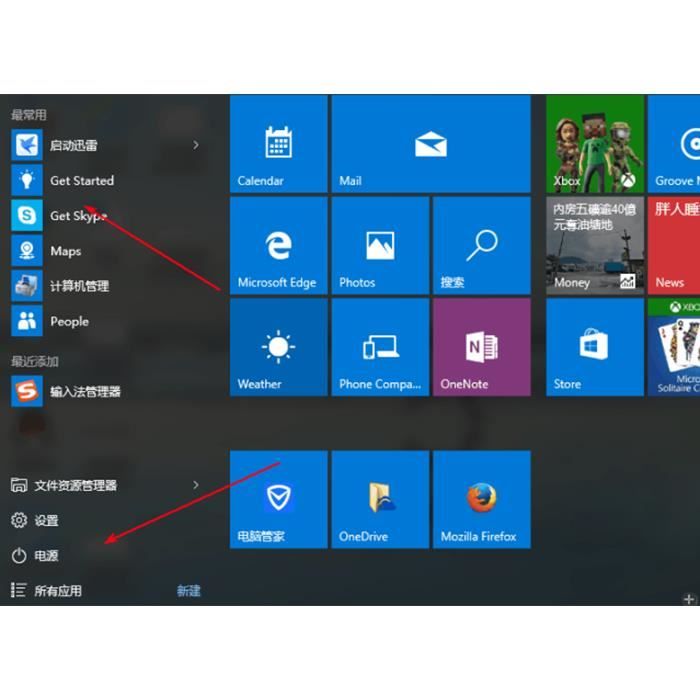
Task: Click the Money news thumbnail tile
Action: click(x=594, y=245)
